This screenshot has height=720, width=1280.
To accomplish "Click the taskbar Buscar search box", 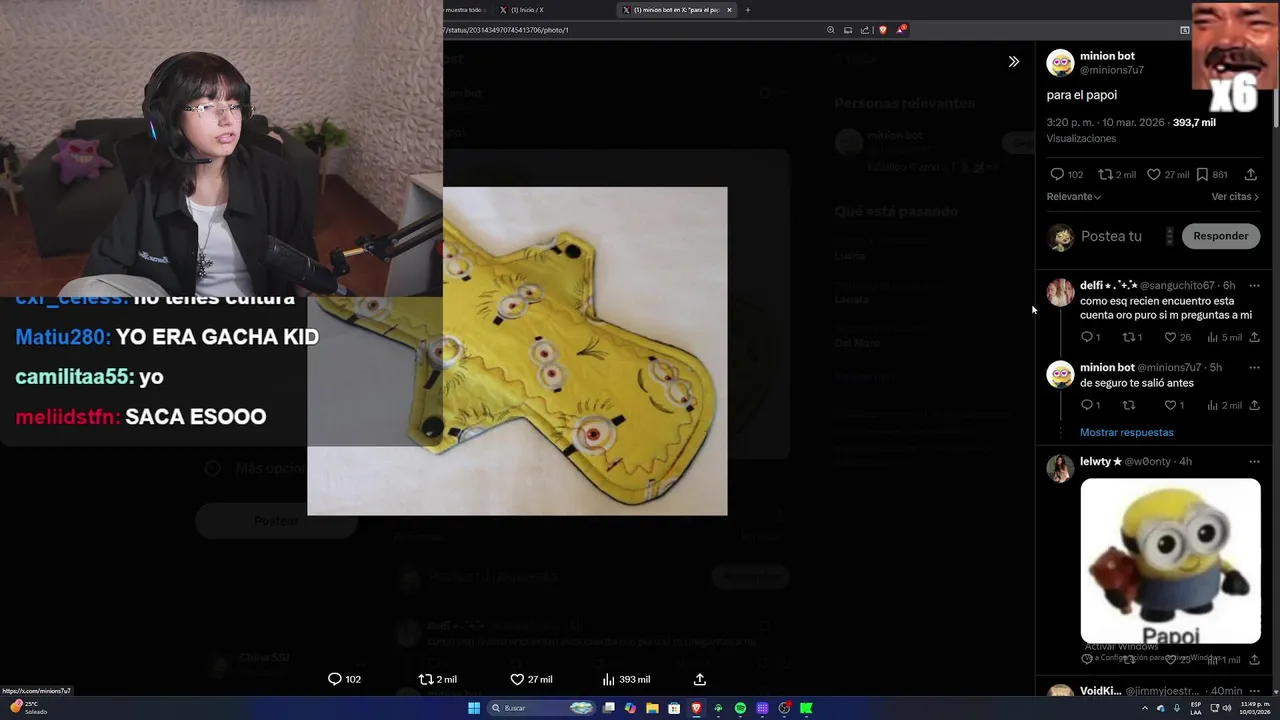I will point(541,708).
